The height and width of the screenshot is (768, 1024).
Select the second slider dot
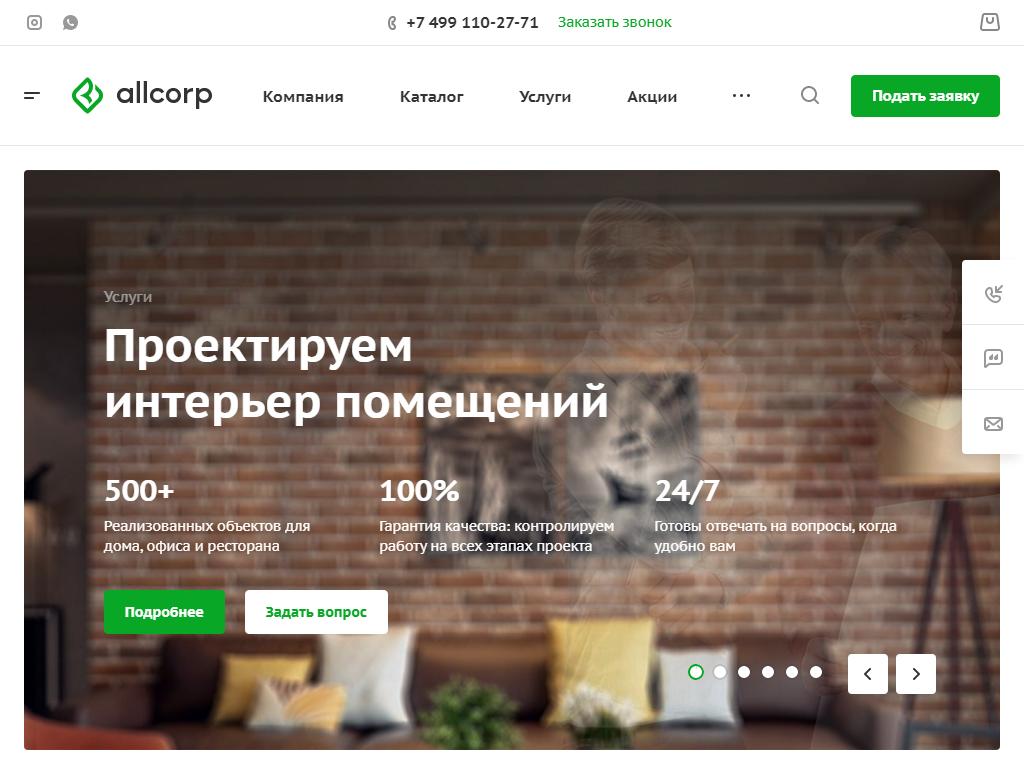[x=720, y=672]
